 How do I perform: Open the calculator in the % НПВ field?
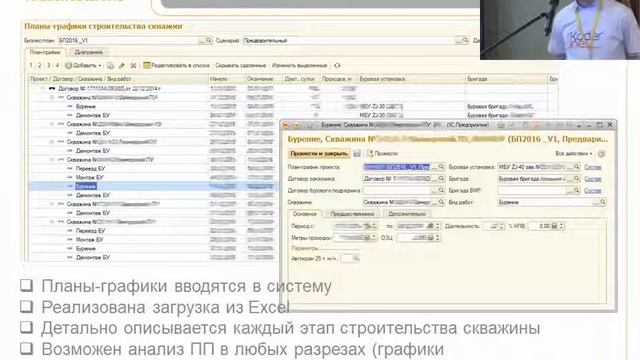tap(554, 226)
